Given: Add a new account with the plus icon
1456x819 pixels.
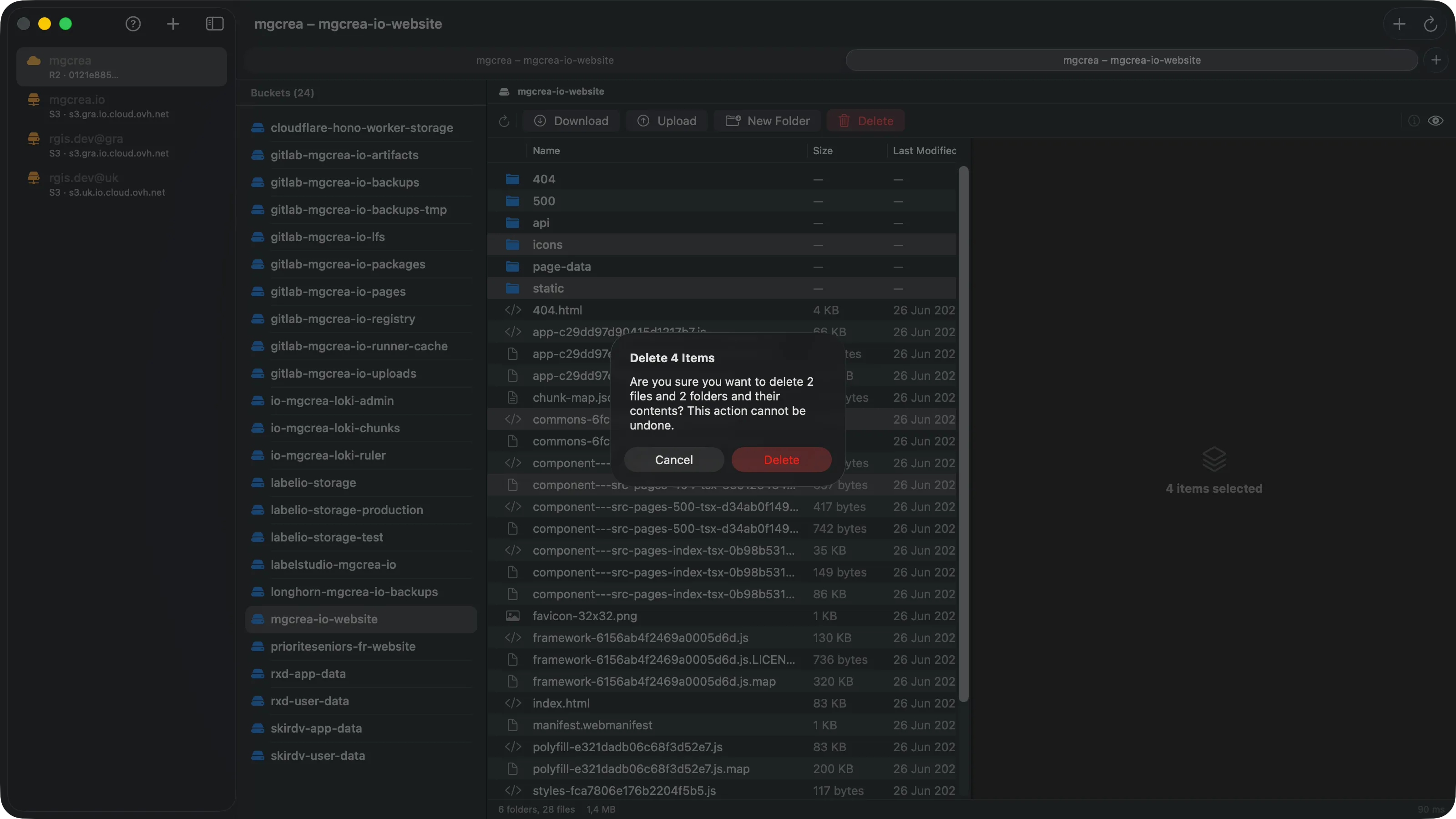Looking at the screenshot, I should (173, 24).
